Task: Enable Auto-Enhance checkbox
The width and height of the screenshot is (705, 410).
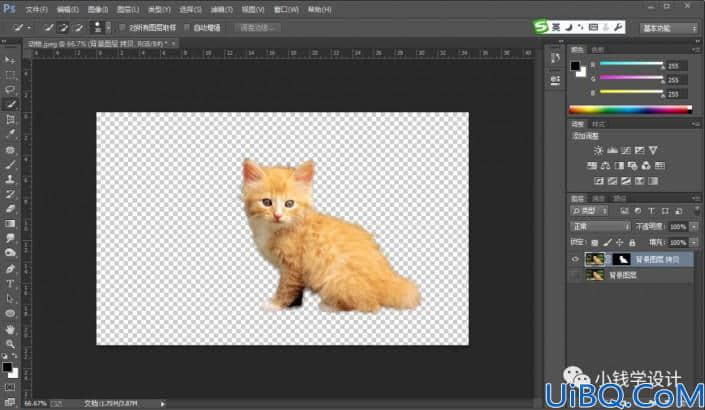Action: click(187, 28)
